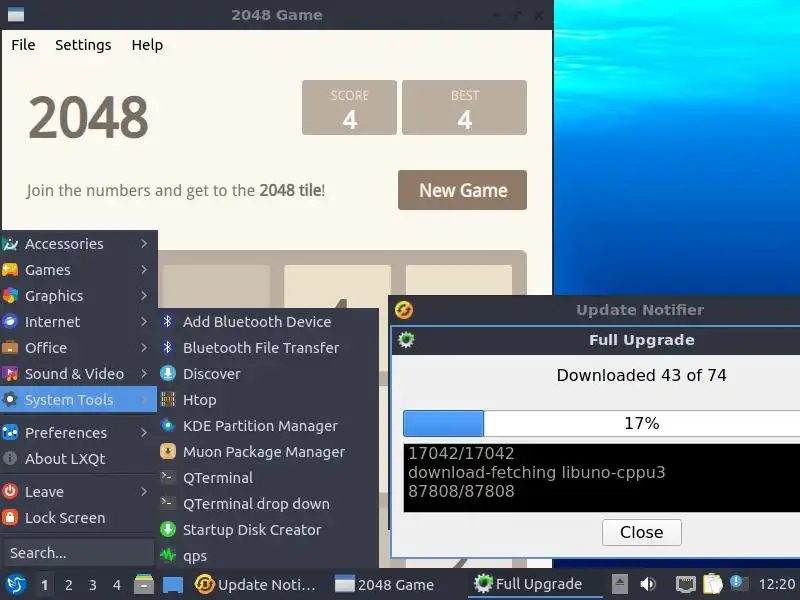
Task: Click the removable media eject tray icon
Action: tap(620, 584)
